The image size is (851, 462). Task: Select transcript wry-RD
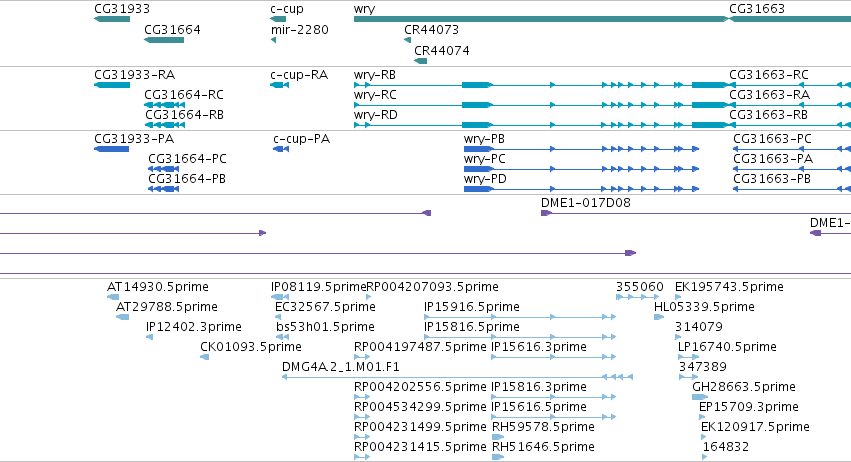376,115
